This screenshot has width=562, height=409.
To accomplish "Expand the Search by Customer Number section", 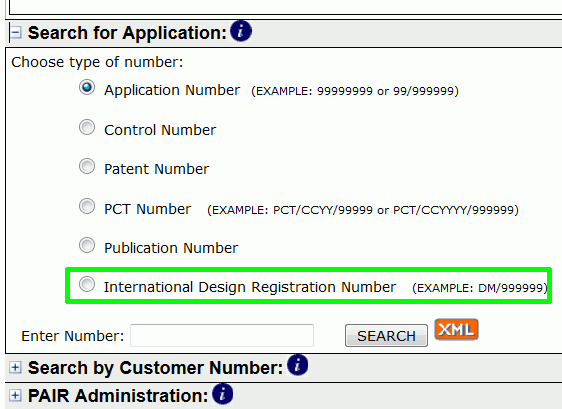I will [15, 367].
